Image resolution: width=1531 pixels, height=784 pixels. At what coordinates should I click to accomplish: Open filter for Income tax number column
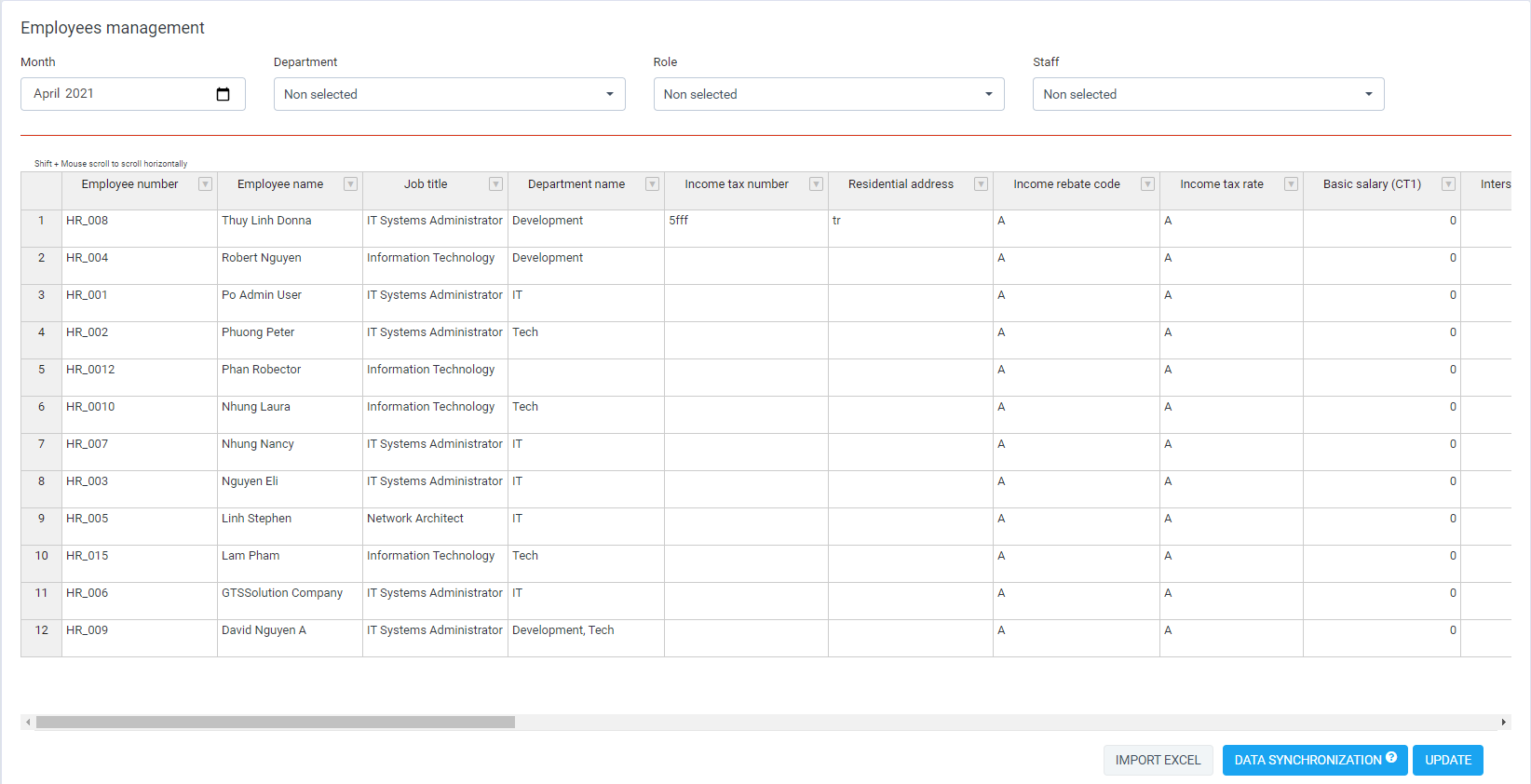tap(816, 184)
